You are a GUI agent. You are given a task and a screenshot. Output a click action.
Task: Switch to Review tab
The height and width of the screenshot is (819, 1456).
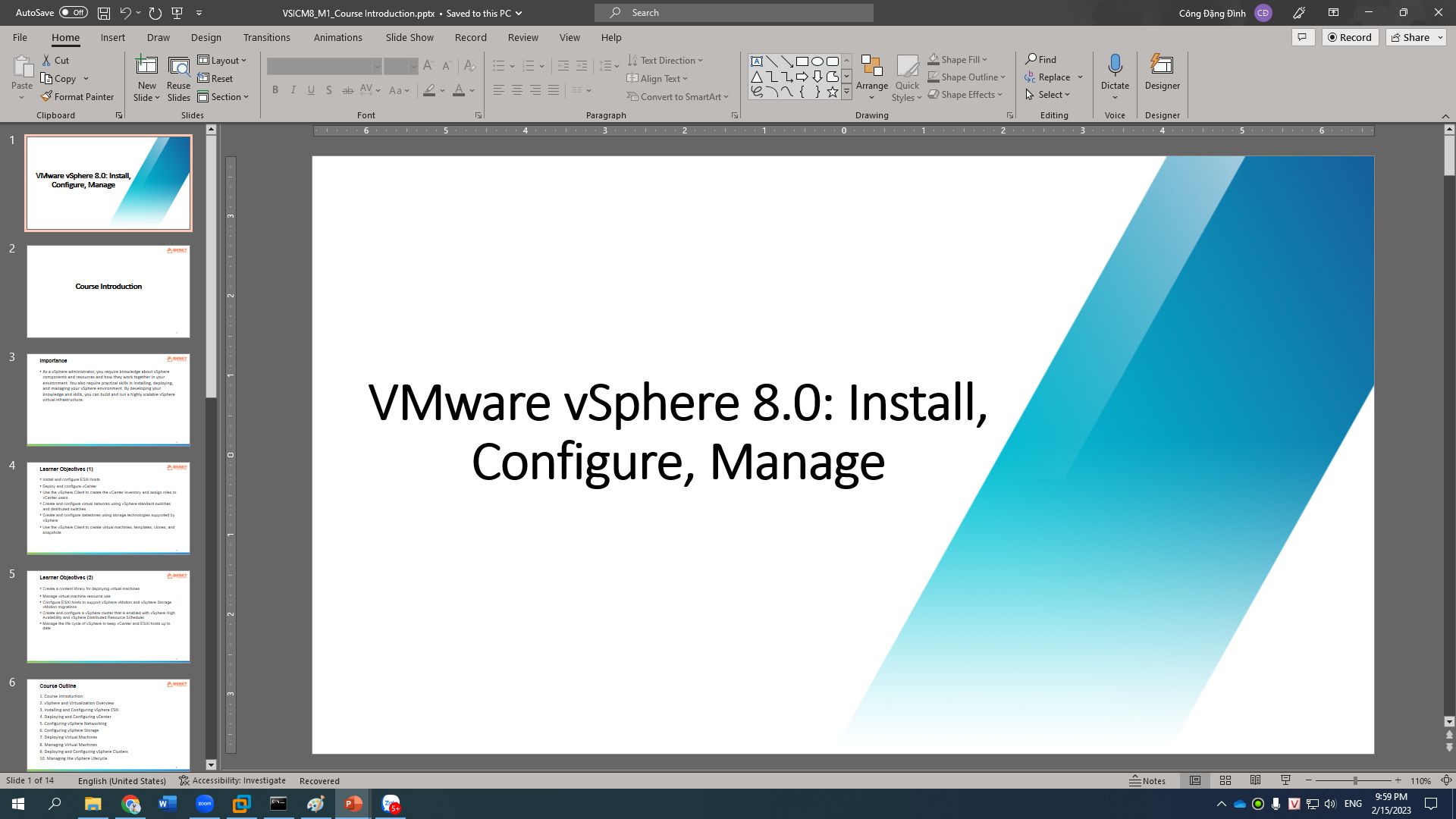(x=522, y=37)
